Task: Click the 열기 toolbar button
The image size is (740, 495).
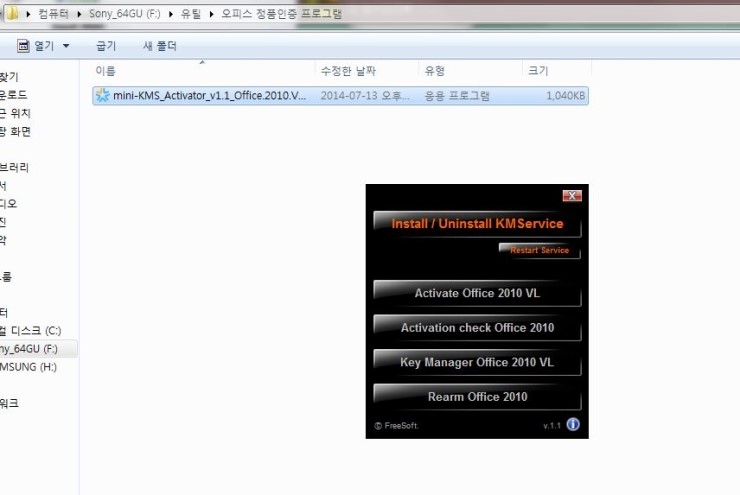Action: [36, 46]
